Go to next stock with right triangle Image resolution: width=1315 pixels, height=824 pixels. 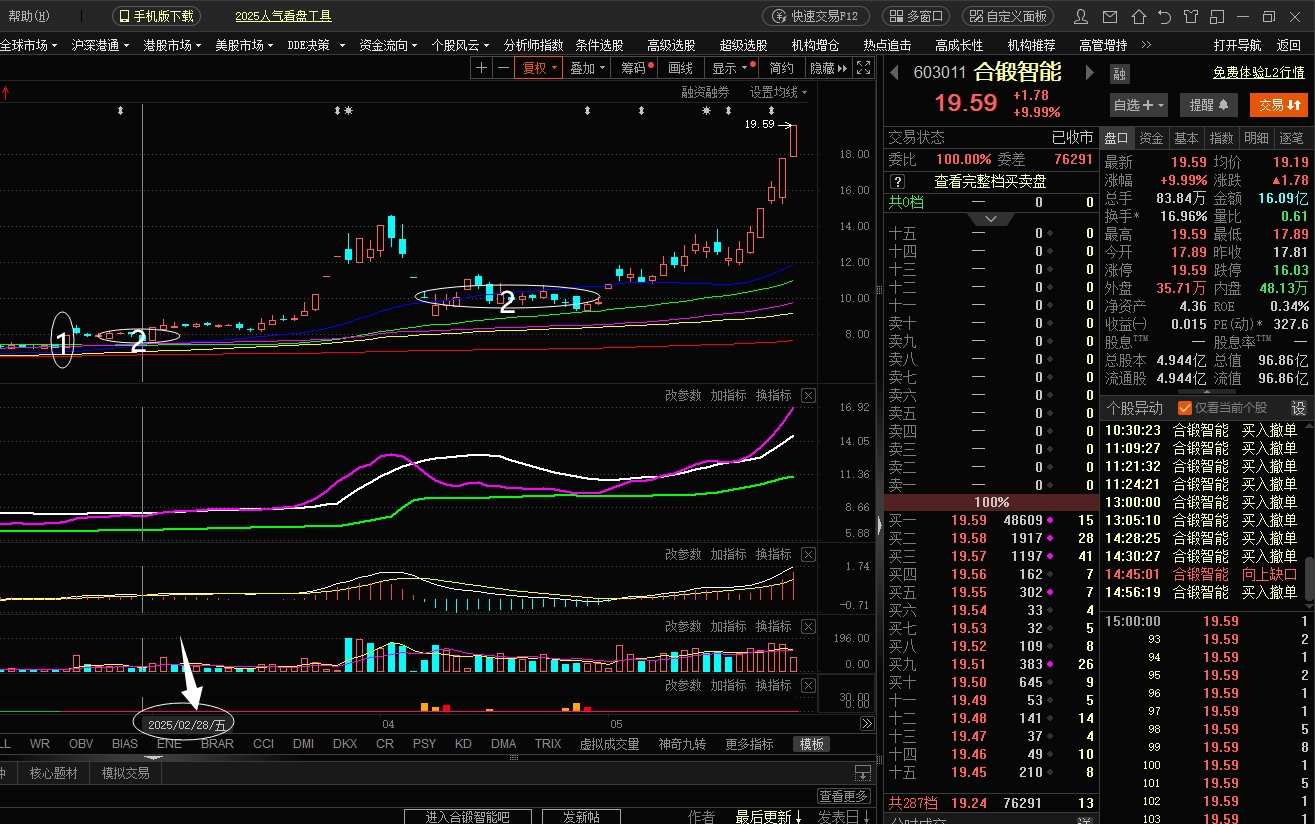point(1088,73)
